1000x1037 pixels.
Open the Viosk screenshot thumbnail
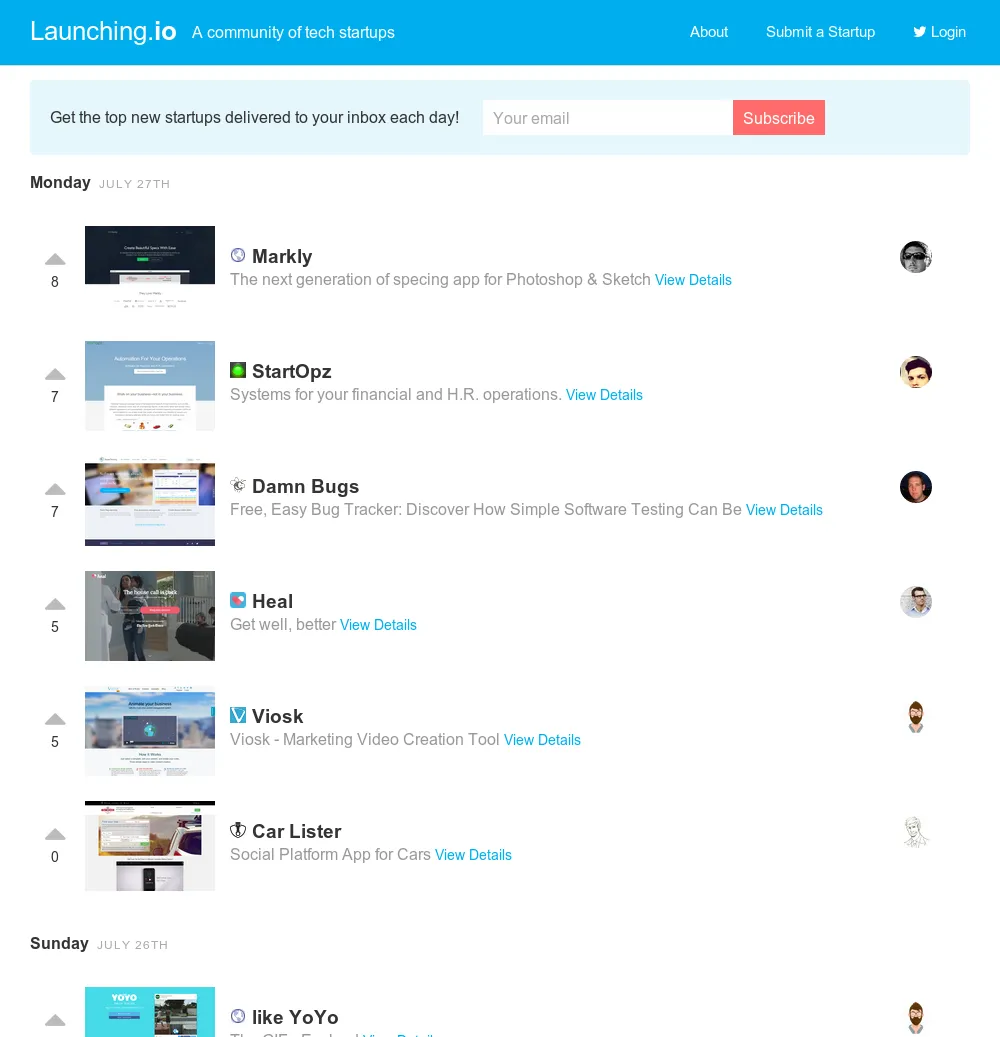pos(150,731)
